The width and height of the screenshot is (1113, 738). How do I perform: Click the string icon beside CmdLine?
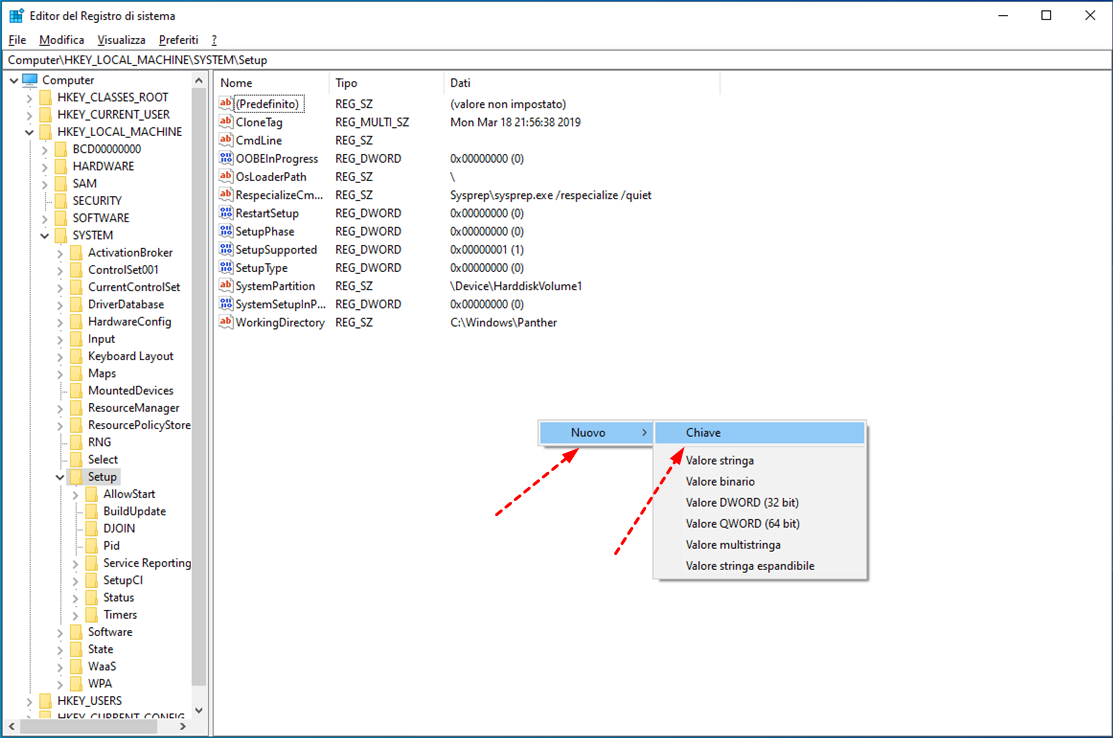pyautogui.click(x=226, y=140)
